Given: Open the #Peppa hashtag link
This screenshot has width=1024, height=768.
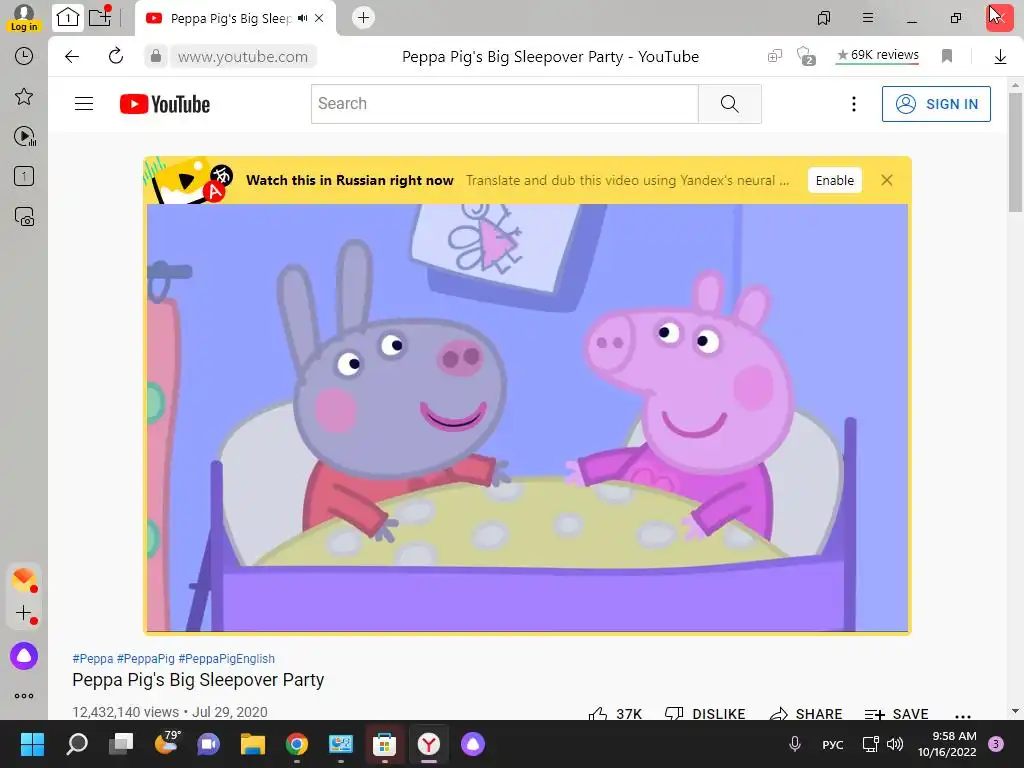Looking at the screenshot, I should 93,658.
